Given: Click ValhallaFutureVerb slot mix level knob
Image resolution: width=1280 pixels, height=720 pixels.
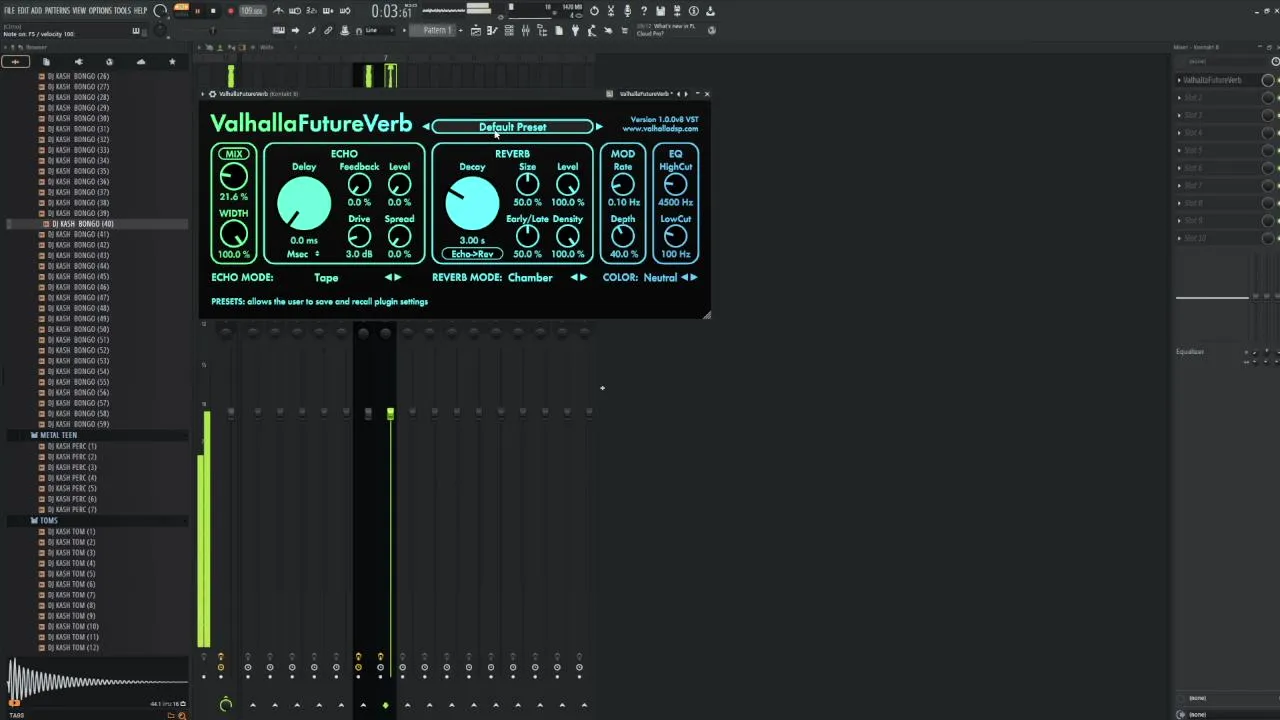Looking at the screenshot, I should 1268,80.
